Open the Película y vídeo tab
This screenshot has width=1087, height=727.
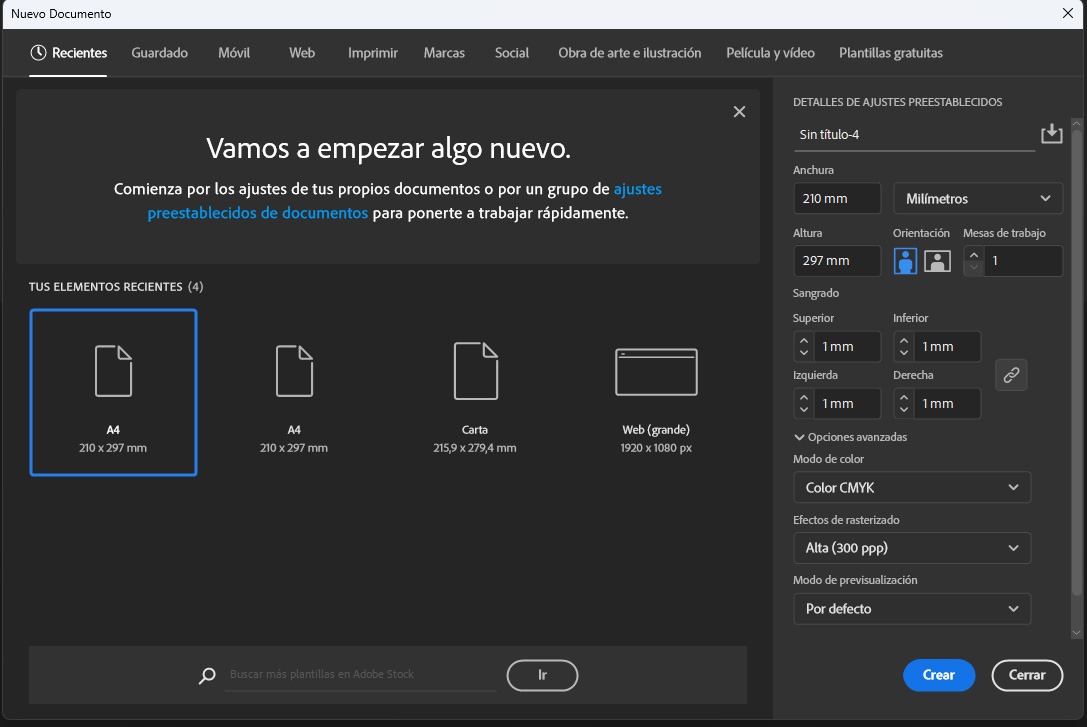770,53
